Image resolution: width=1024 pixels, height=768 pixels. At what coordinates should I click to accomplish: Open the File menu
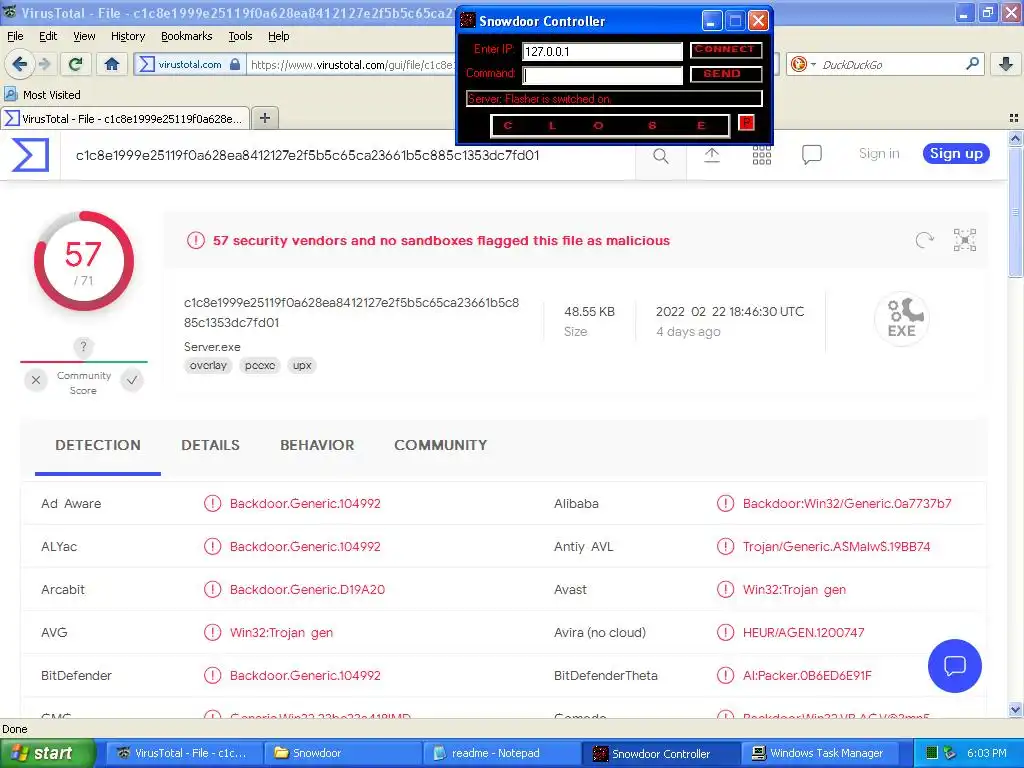pos(15,36)
